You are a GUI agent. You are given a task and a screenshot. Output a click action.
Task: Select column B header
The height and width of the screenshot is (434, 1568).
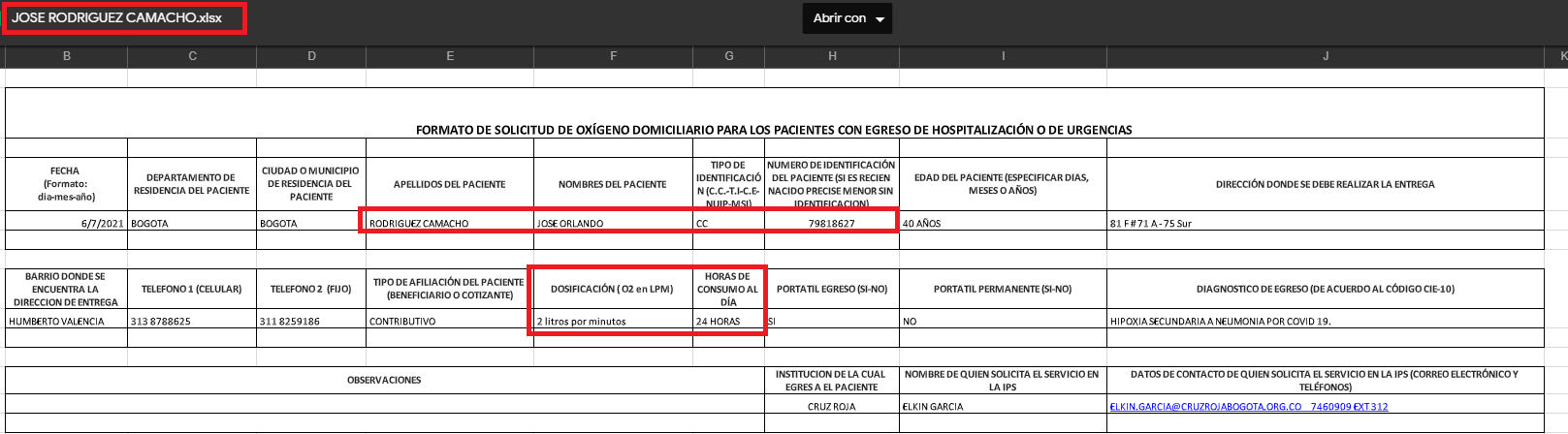[67, 56]
